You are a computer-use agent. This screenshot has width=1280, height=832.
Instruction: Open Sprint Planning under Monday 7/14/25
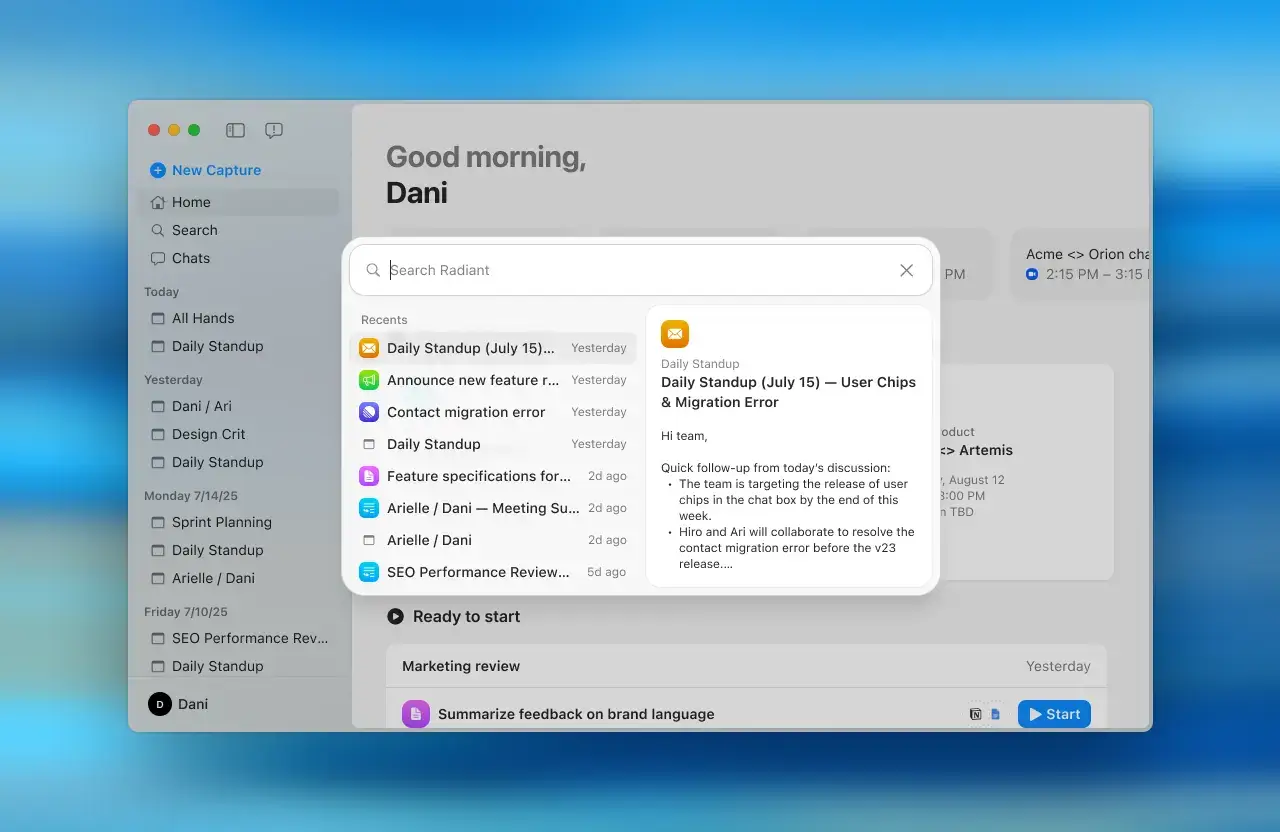click(222, 522)
